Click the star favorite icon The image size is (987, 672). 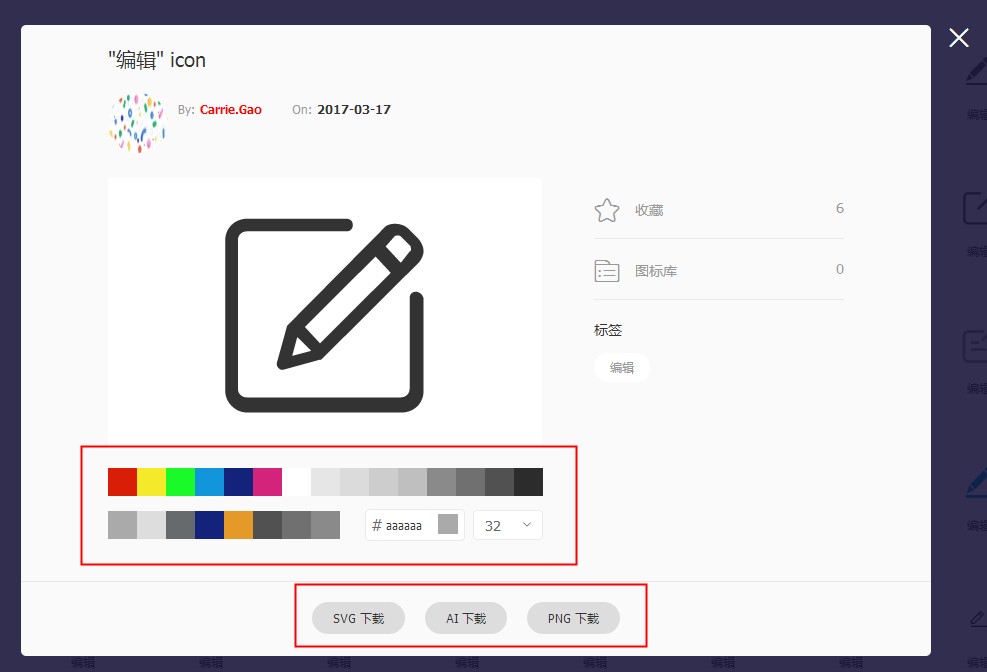pyautogui.click(x=607, y=210)
